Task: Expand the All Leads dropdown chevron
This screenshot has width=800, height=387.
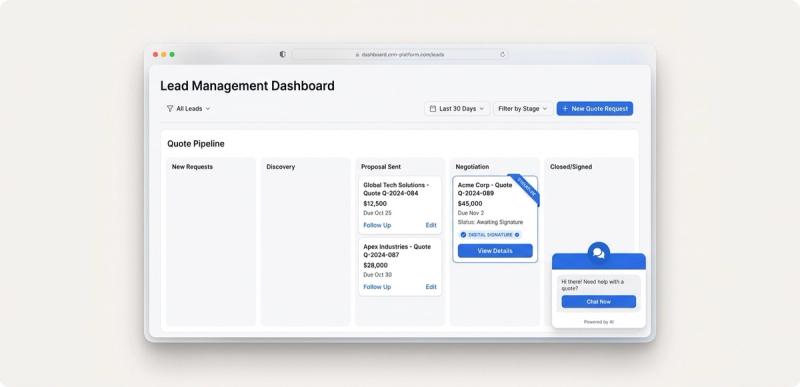Action: tap(208, 109)
